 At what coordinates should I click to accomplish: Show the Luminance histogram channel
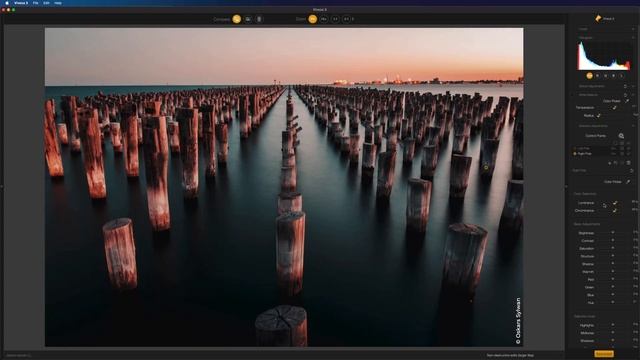pos(622,76)
